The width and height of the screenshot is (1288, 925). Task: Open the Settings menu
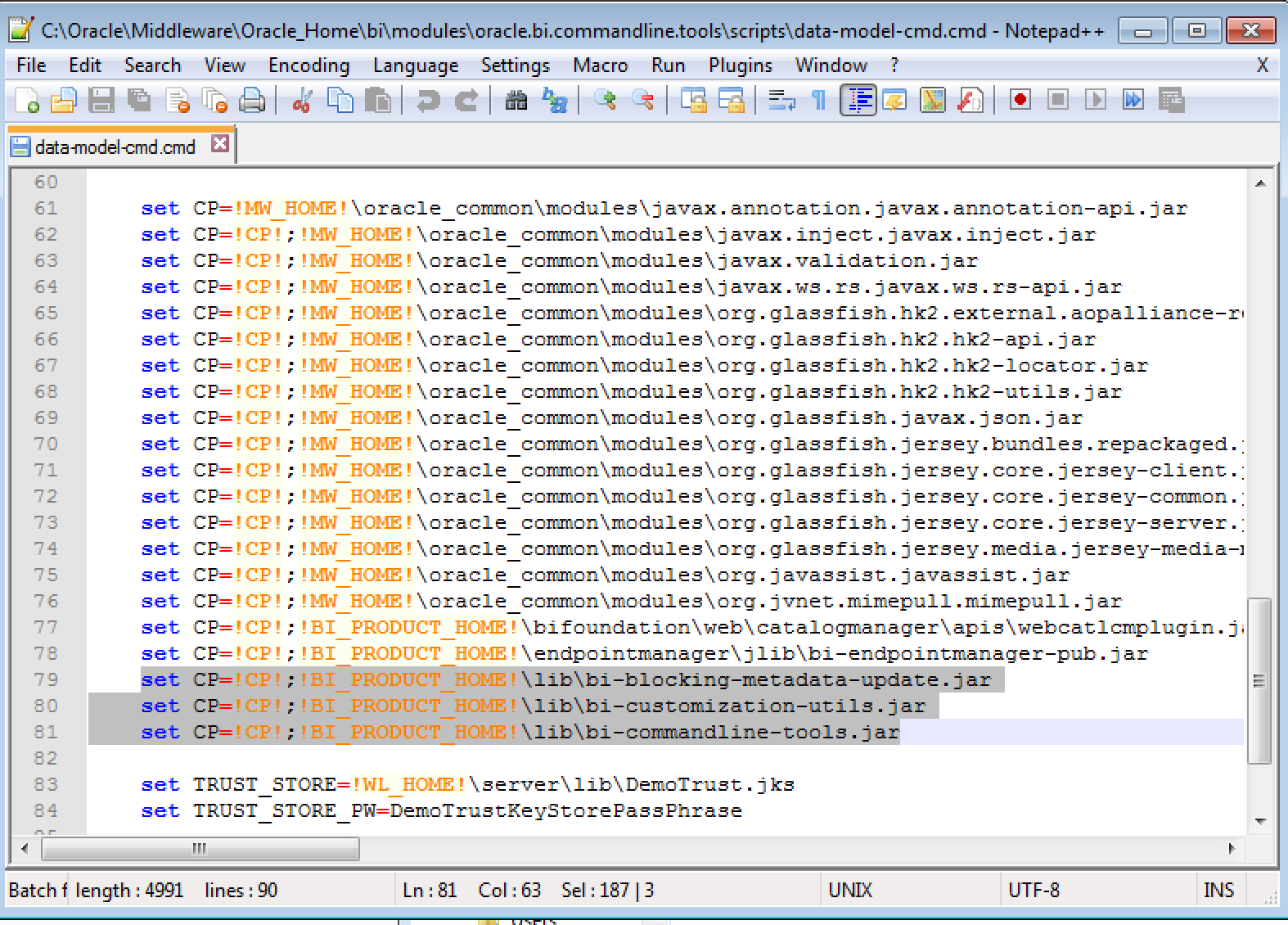(516, 65)
